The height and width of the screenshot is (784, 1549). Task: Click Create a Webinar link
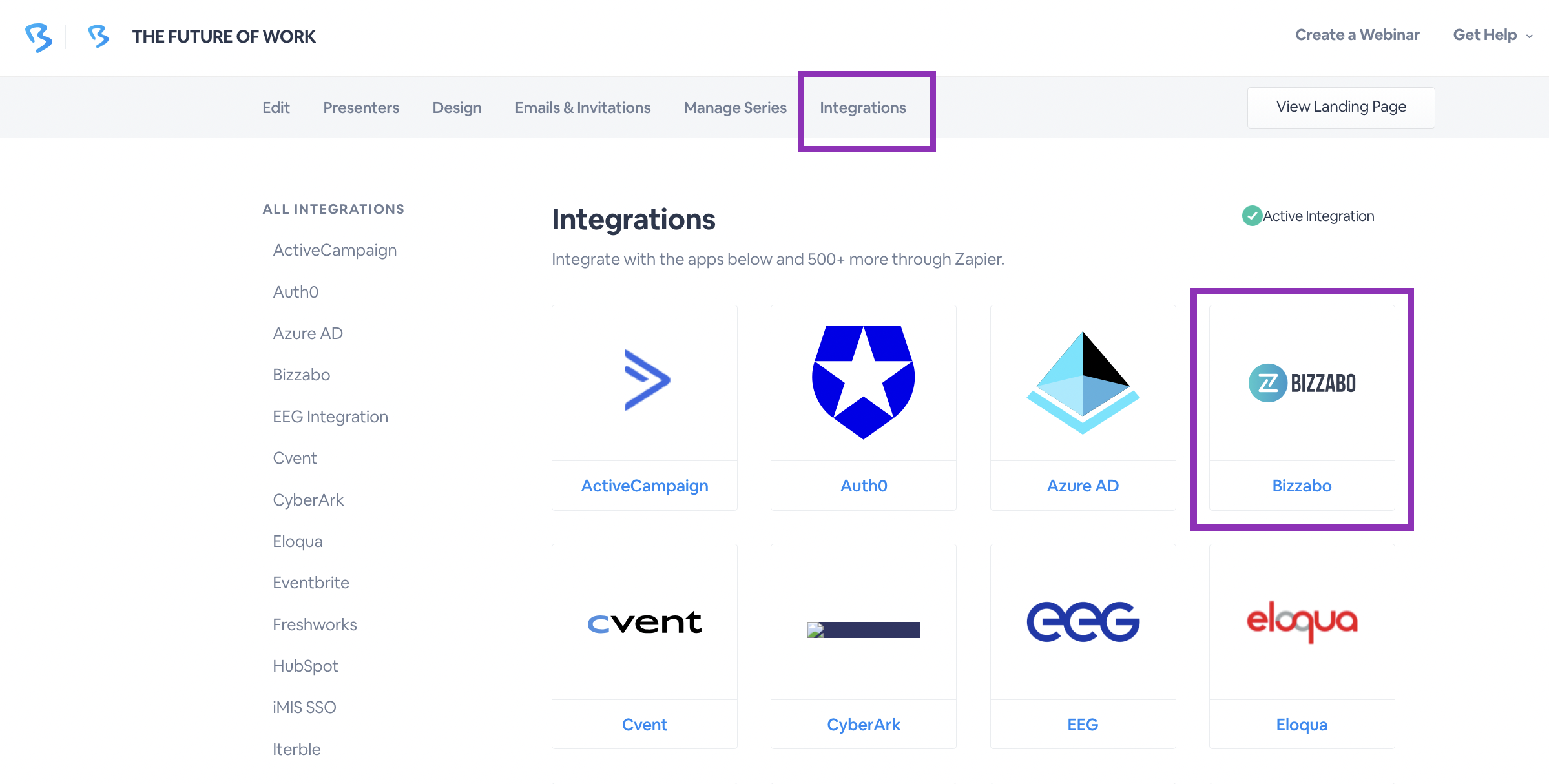[1357, 35]
